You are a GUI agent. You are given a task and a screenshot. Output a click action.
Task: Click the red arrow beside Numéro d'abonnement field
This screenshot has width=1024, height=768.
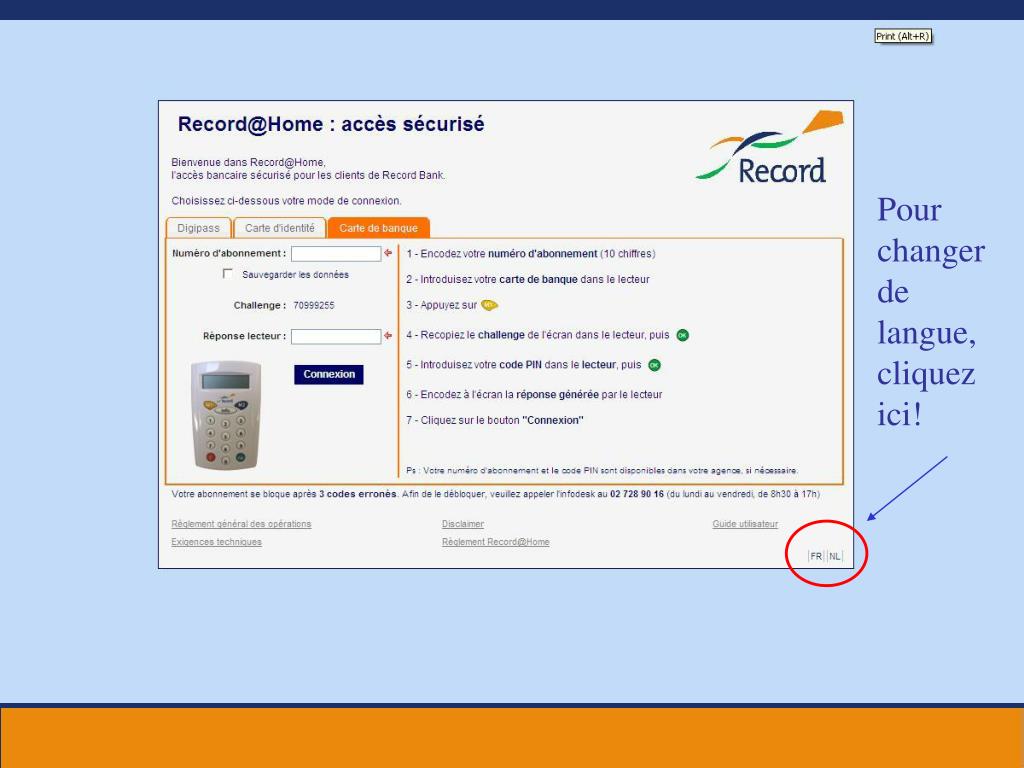(388, 253)
